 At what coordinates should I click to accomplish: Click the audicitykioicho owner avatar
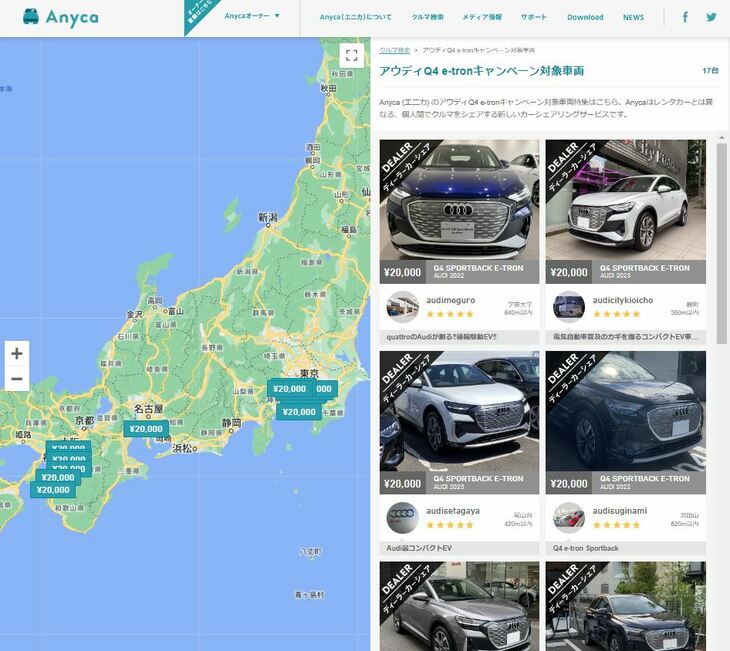pyautogui.click(x=568, y=307)
